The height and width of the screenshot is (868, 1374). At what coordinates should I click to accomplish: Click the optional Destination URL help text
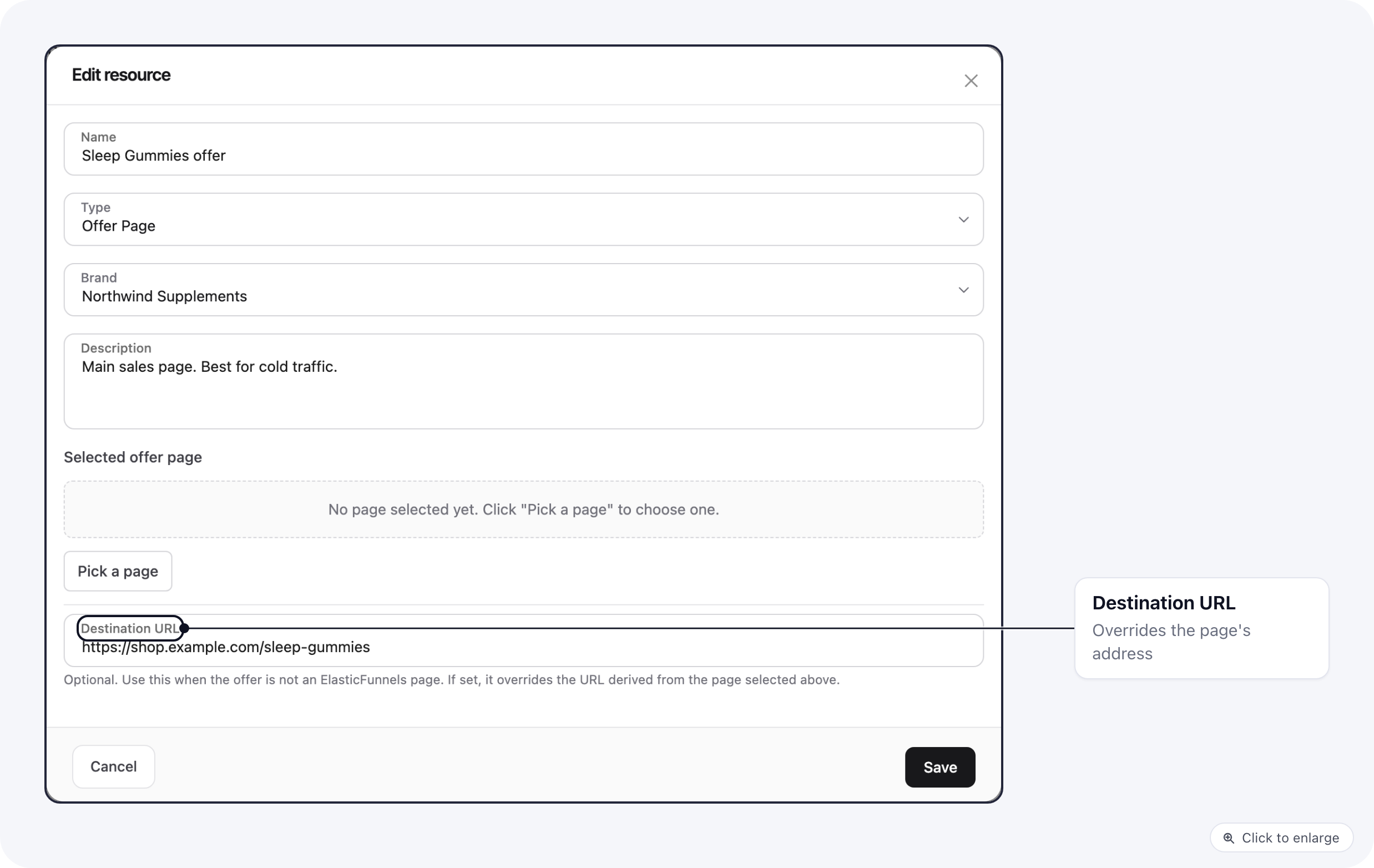[x=451, y=680]
